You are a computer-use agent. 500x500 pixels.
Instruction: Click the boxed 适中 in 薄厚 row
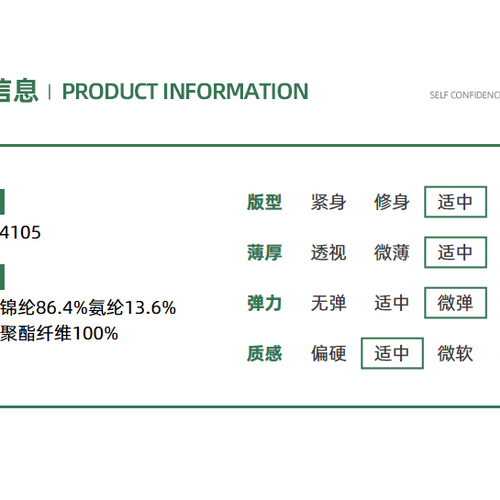[455, 252]
